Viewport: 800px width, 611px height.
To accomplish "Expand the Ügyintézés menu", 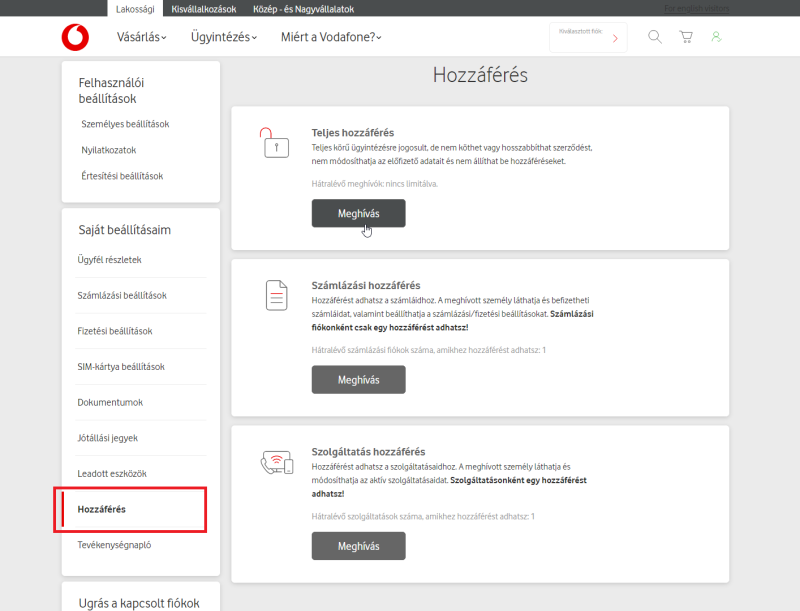I will pos(223,37).
